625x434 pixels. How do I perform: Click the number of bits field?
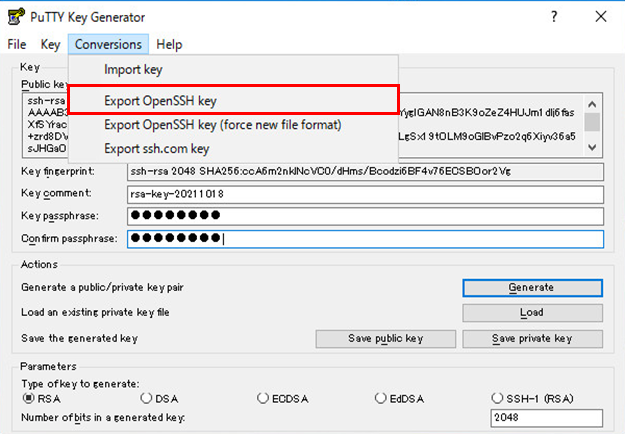tap(546, 418)
